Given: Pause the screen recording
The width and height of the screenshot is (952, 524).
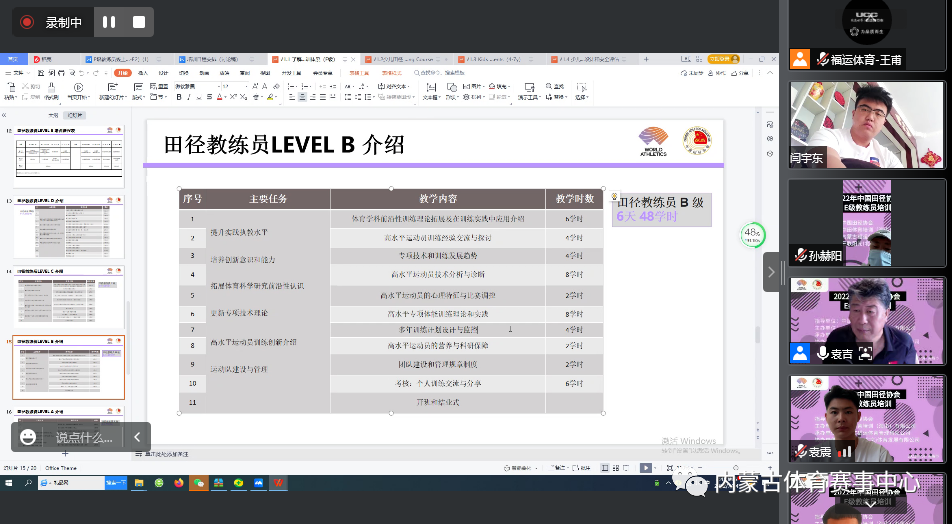Looking at the screenshot, I should tap(109, 22).
